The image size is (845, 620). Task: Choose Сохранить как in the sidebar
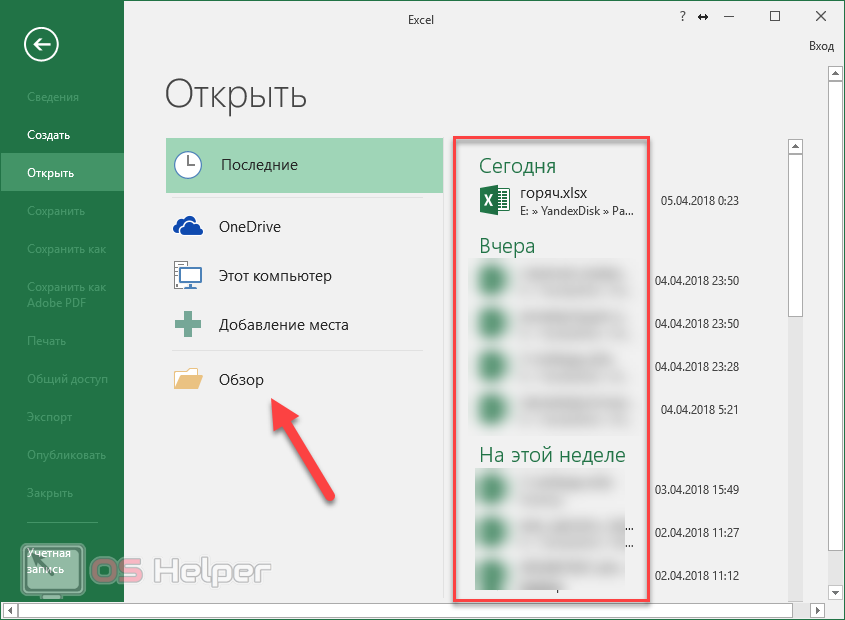[66, 249]
